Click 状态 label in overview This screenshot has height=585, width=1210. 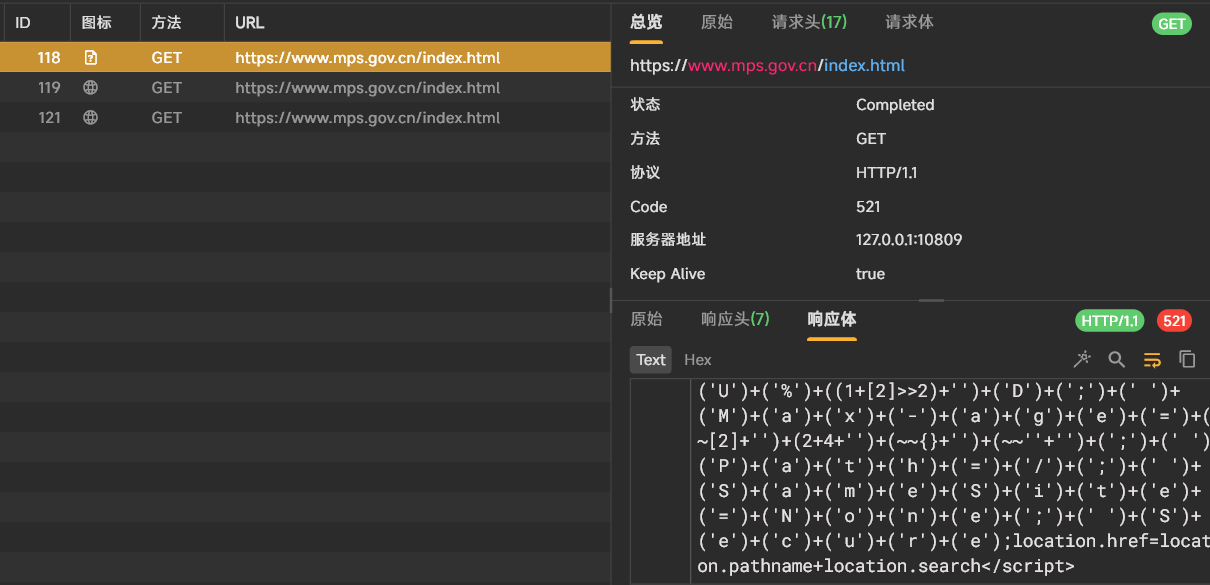coord(645,105)
